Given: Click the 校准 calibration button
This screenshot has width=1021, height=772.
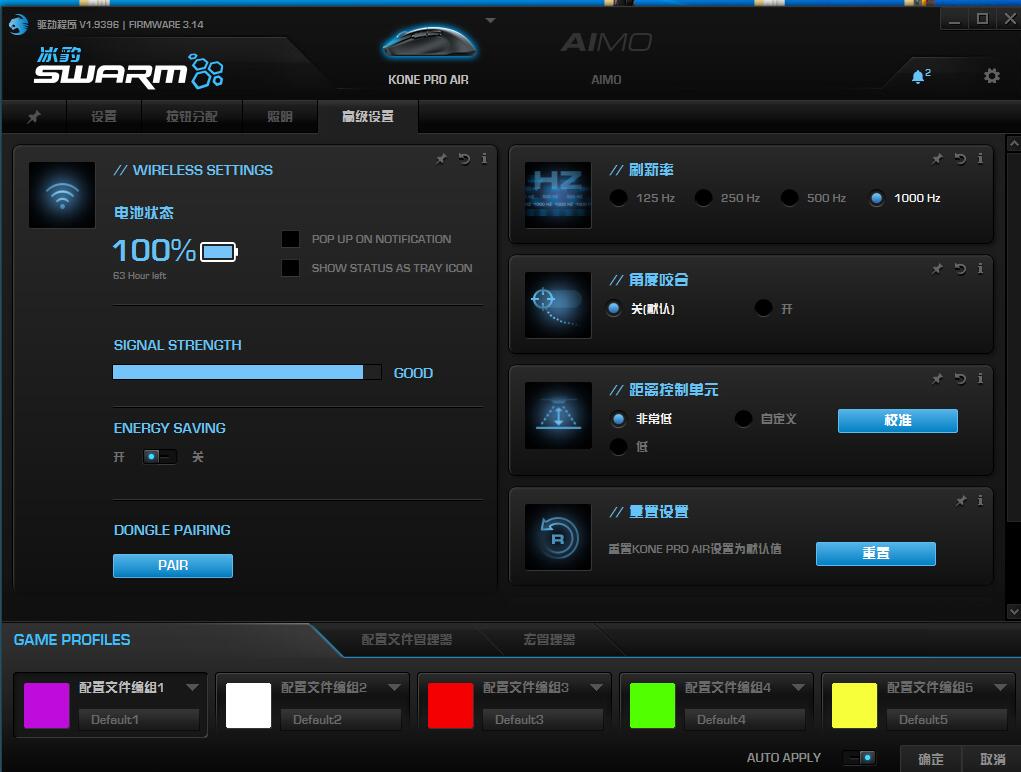Looking at the screenshot, I should (897, 421).
